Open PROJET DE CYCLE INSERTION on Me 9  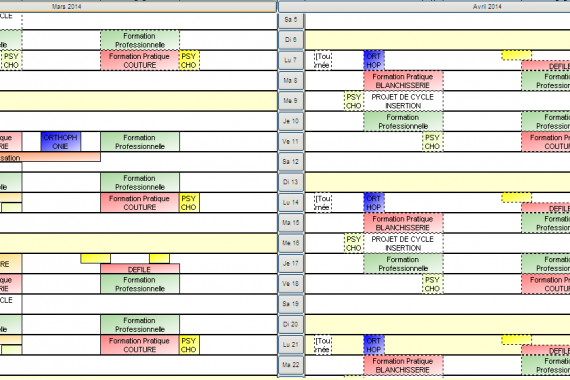pos(403,101)
